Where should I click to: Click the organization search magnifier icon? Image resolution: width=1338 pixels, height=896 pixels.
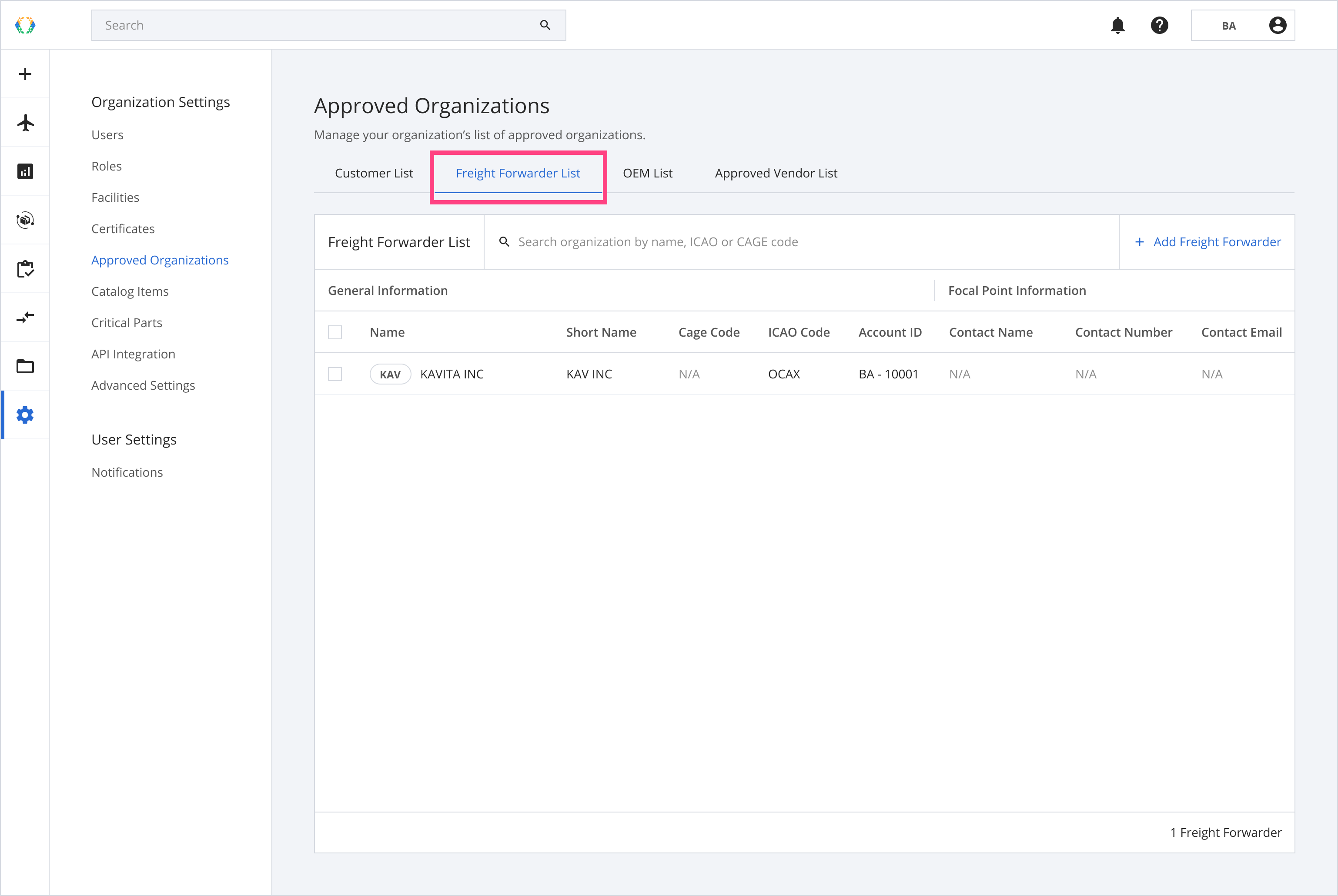[x=504, y=242]
